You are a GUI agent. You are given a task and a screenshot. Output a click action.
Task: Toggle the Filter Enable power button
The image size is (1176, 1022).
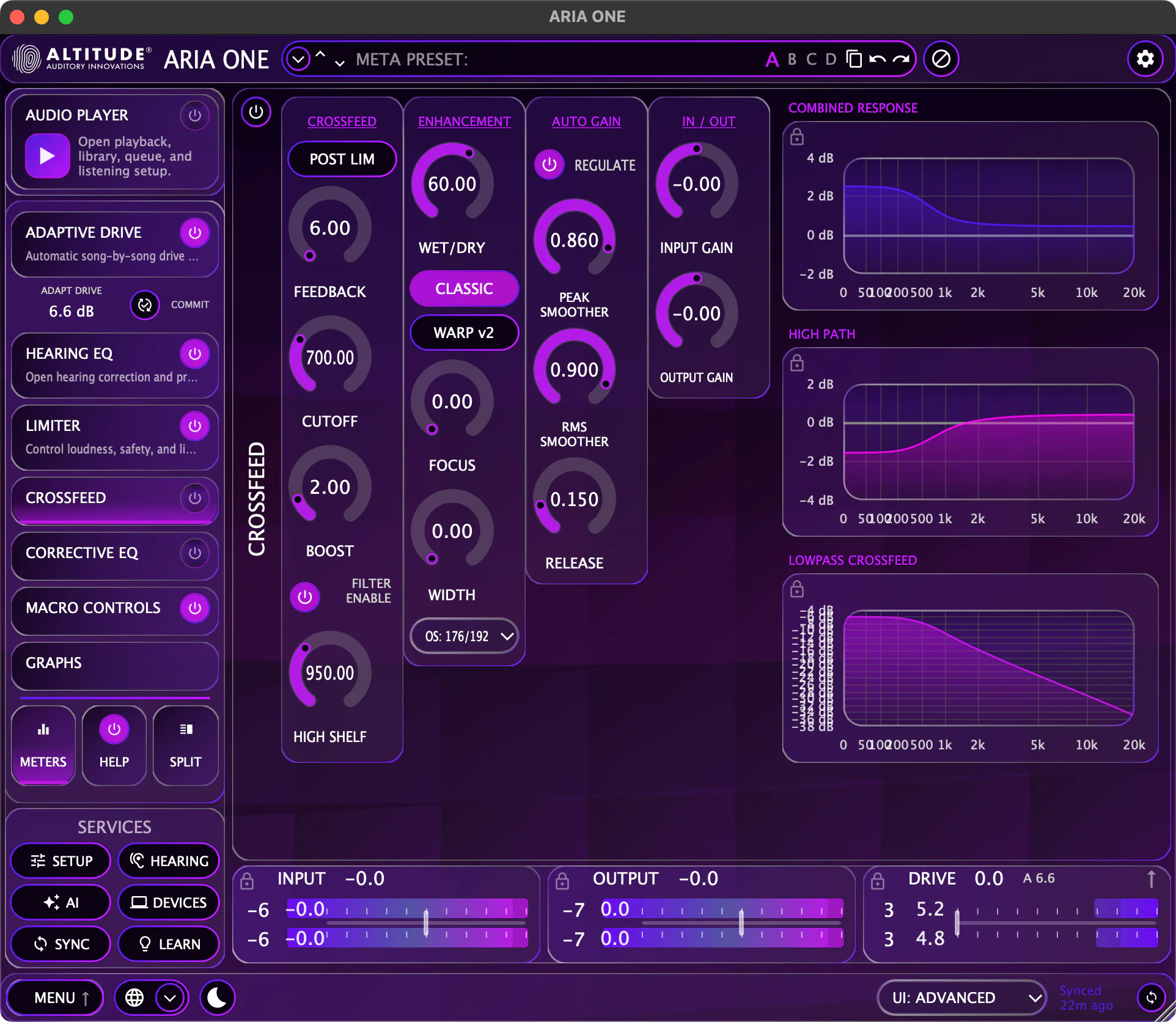coord(305,597)
